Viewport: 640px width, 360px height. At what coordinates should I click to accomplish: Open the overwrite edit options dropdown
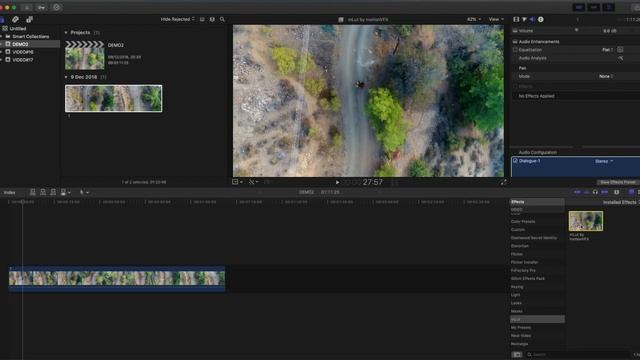click(65, 192)
